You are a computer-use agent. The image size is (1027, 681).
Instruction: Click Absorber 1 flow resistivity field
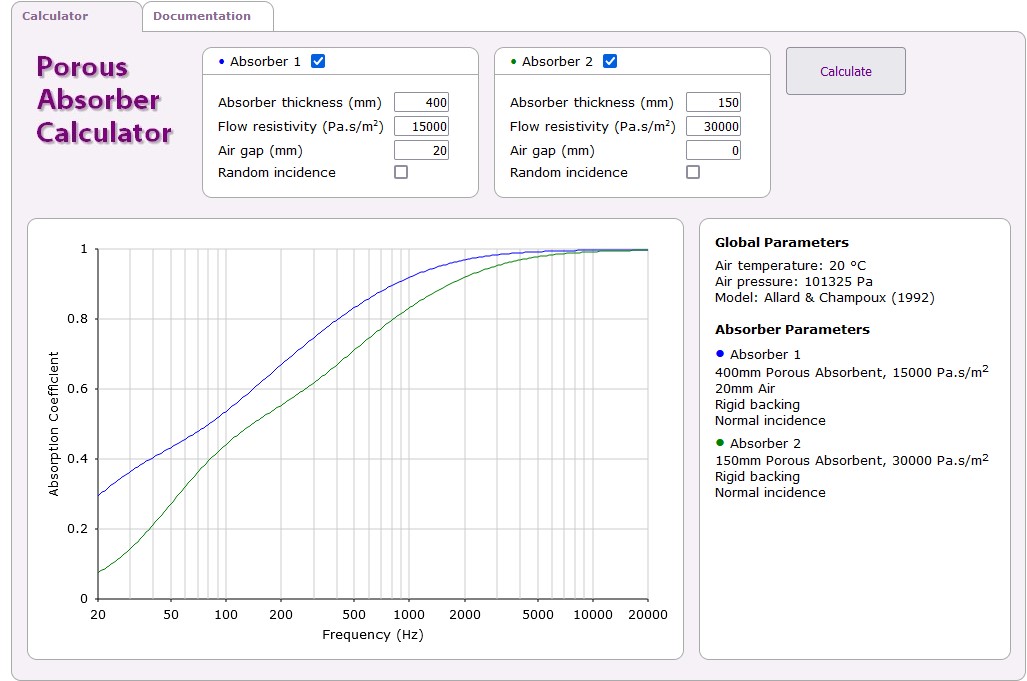(x=421, y=126)
